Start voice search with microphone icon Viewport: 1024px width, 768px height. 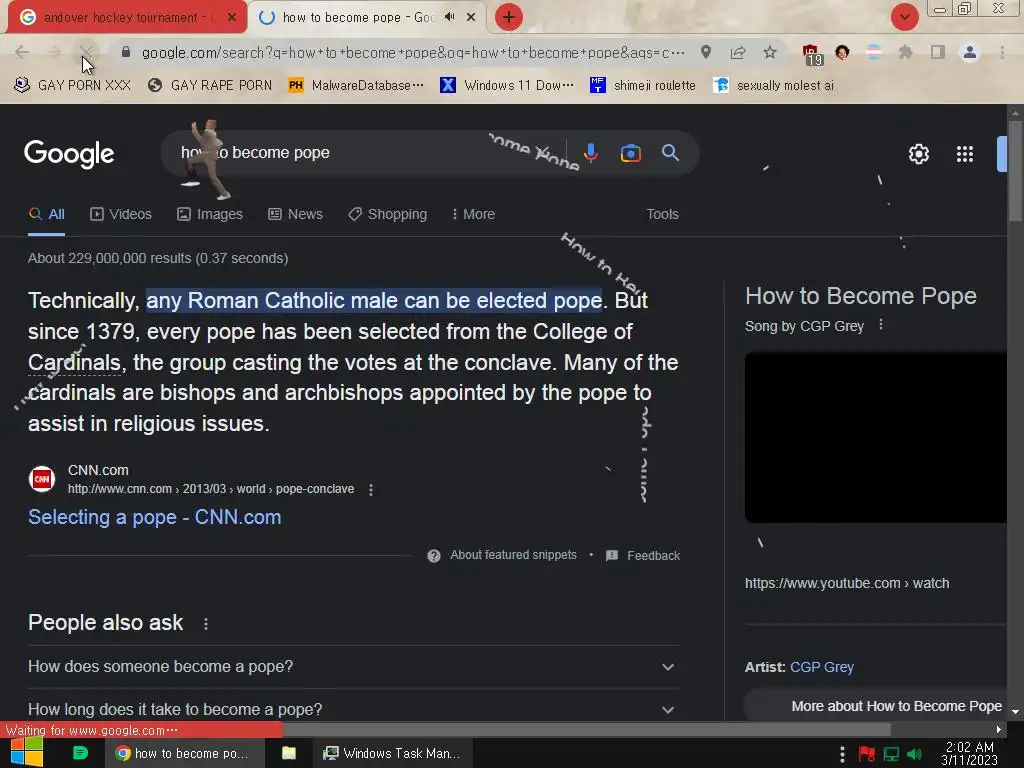coord(590,153)
